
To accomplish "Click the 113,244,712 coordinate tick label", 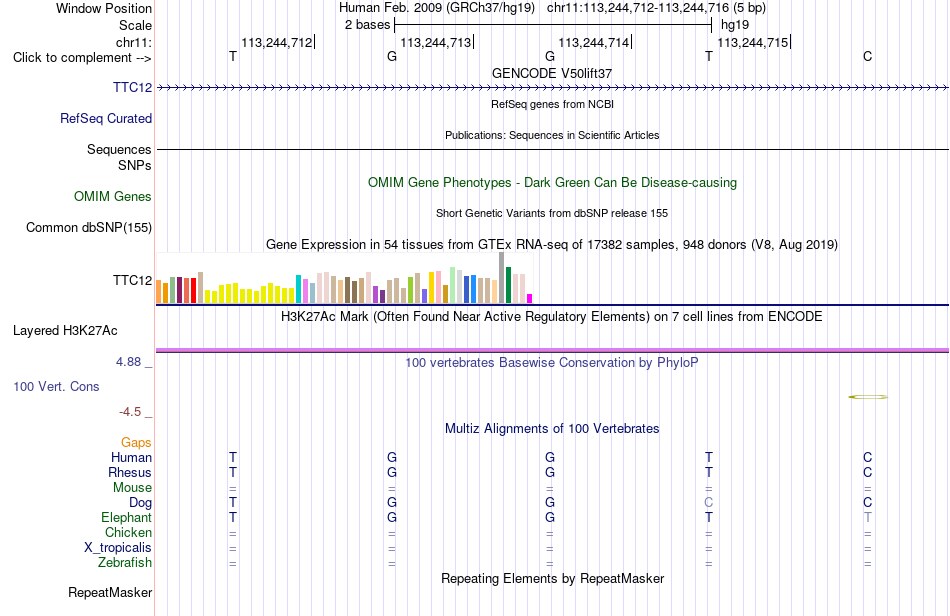I will point(277,42).
